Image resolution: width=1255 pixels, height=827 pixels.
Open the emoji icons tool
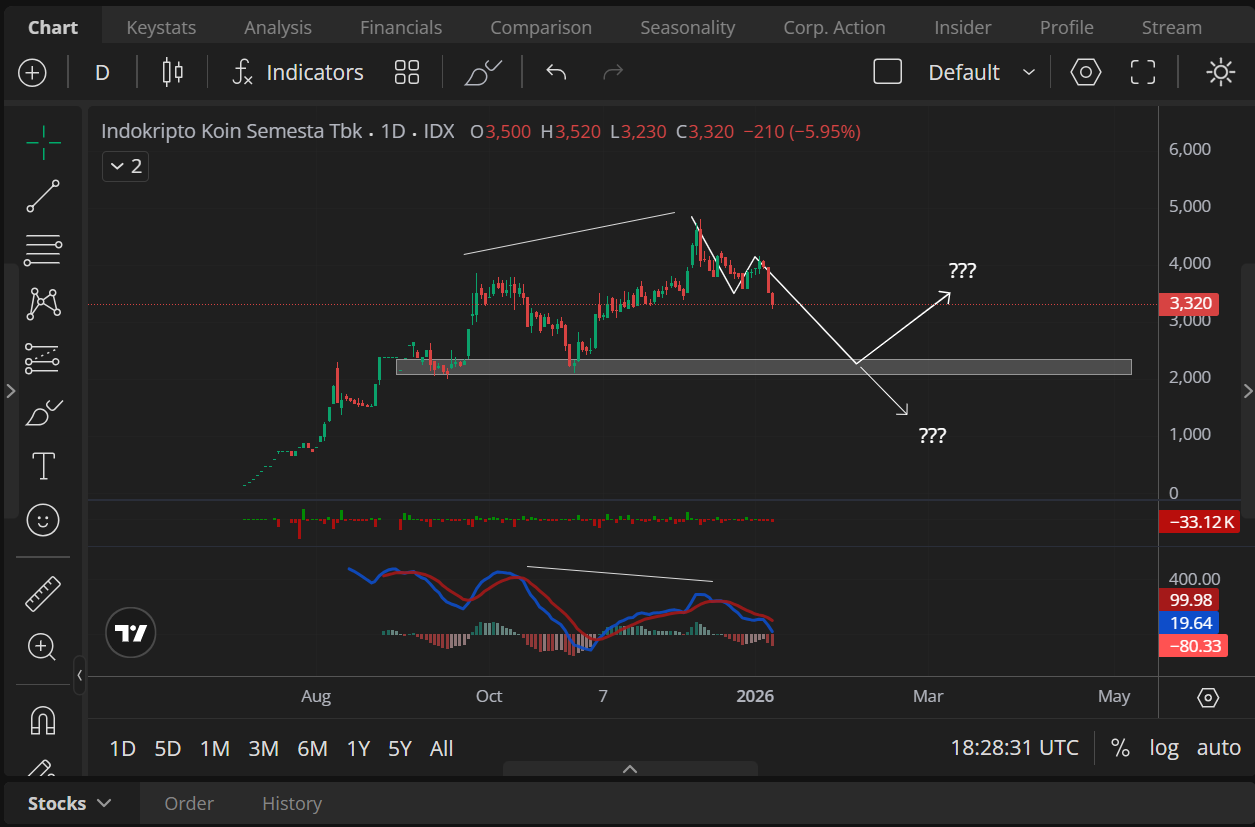coord(43,520)
